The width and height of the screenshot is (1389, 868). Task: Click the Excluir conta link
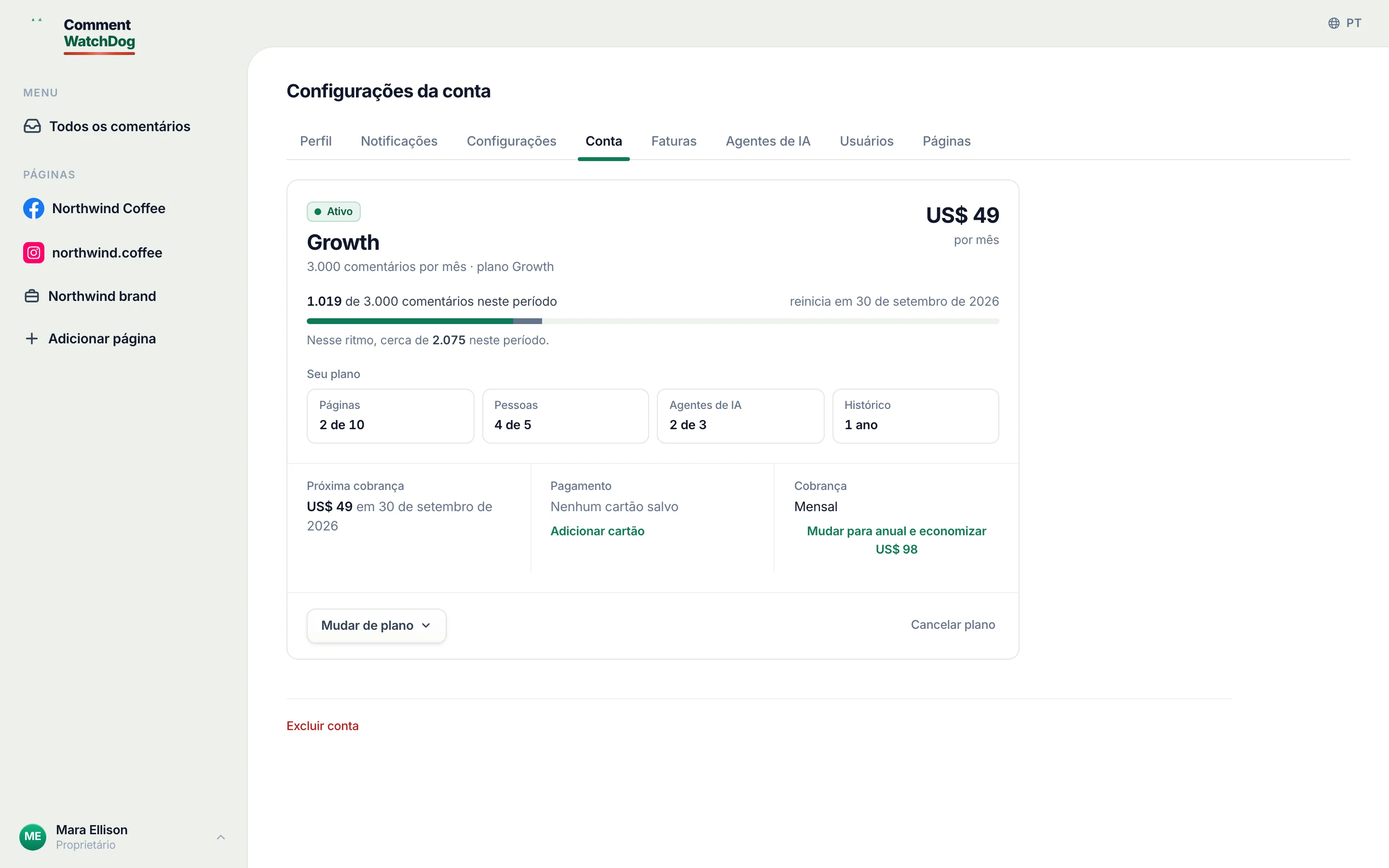(x=323, y=726)
